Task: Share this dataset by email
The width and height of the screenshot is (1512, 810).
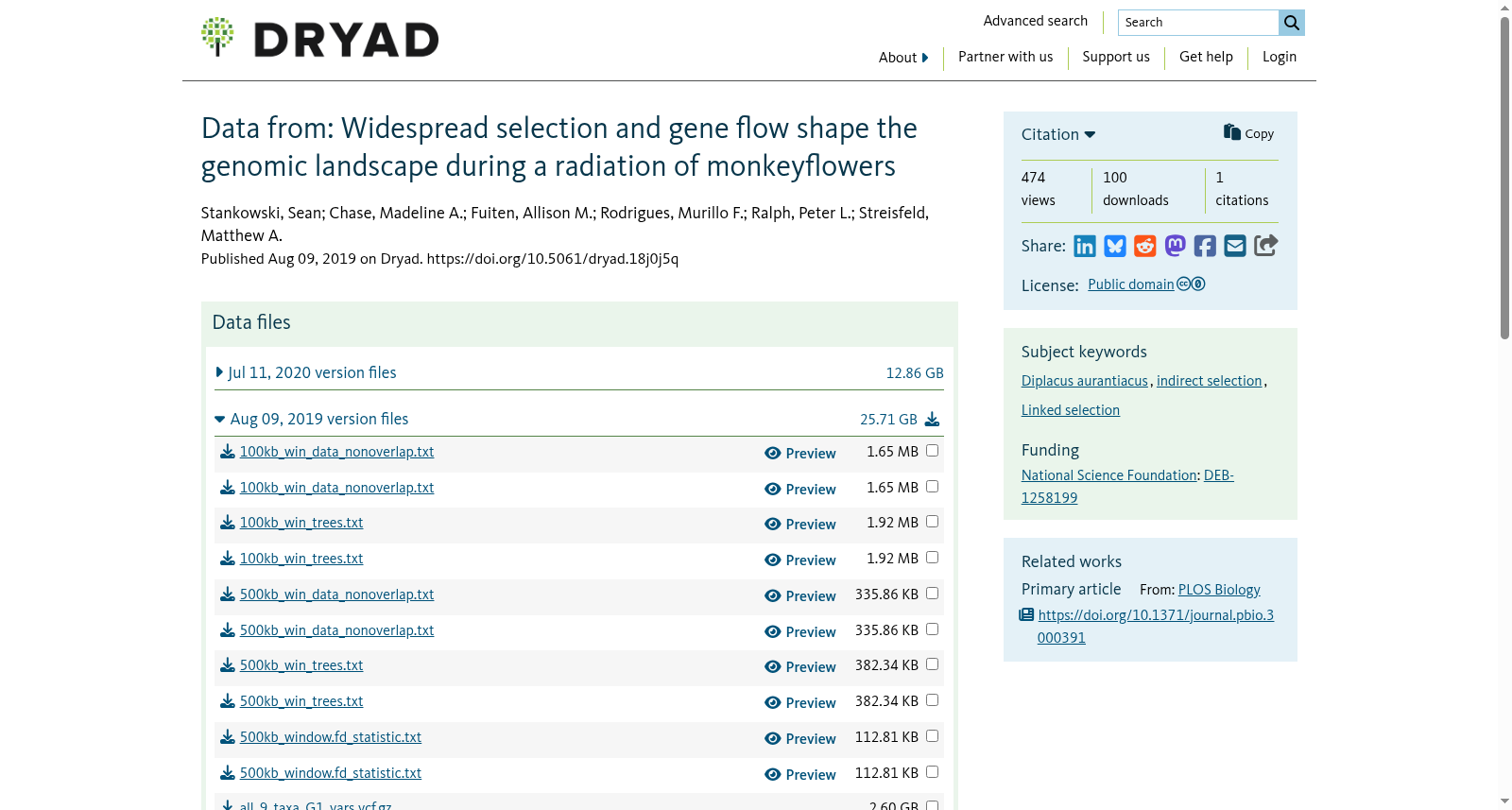Action: coord(1235,247)
